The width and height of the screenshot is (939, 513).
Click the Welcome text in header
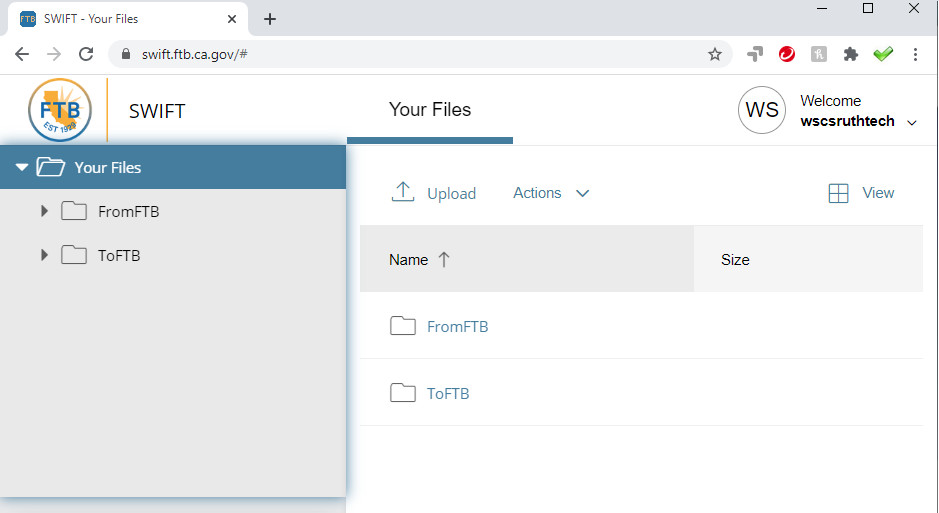pos(831,101)
